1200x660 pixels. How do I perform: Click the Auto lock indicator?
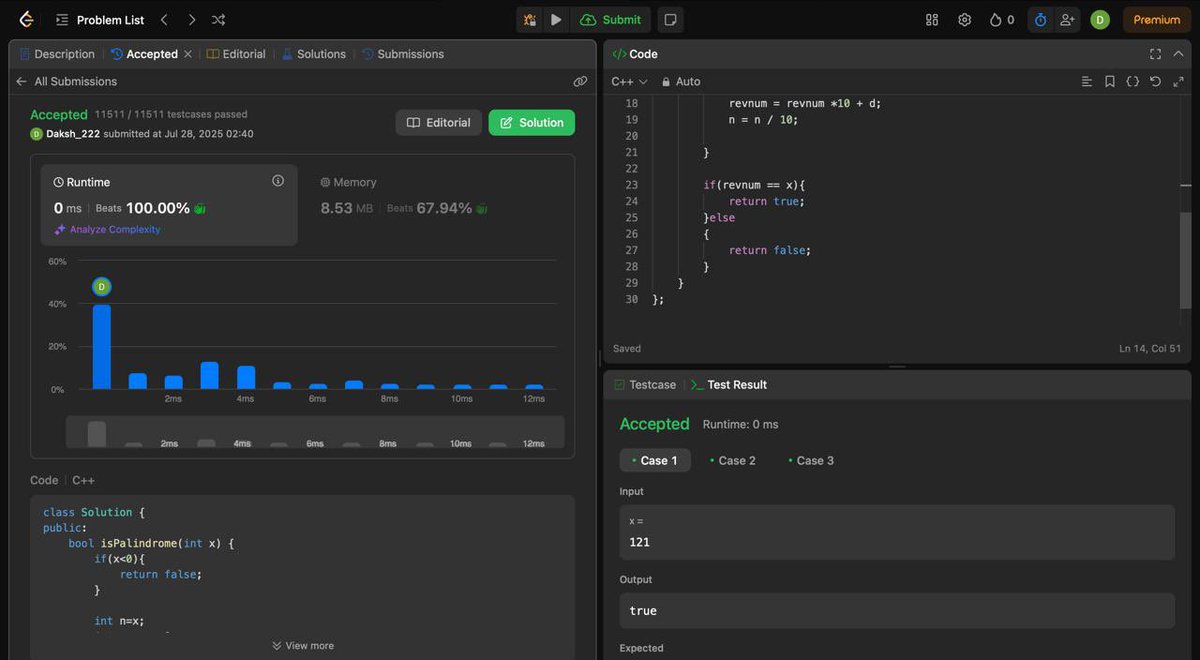coord(681,81)
